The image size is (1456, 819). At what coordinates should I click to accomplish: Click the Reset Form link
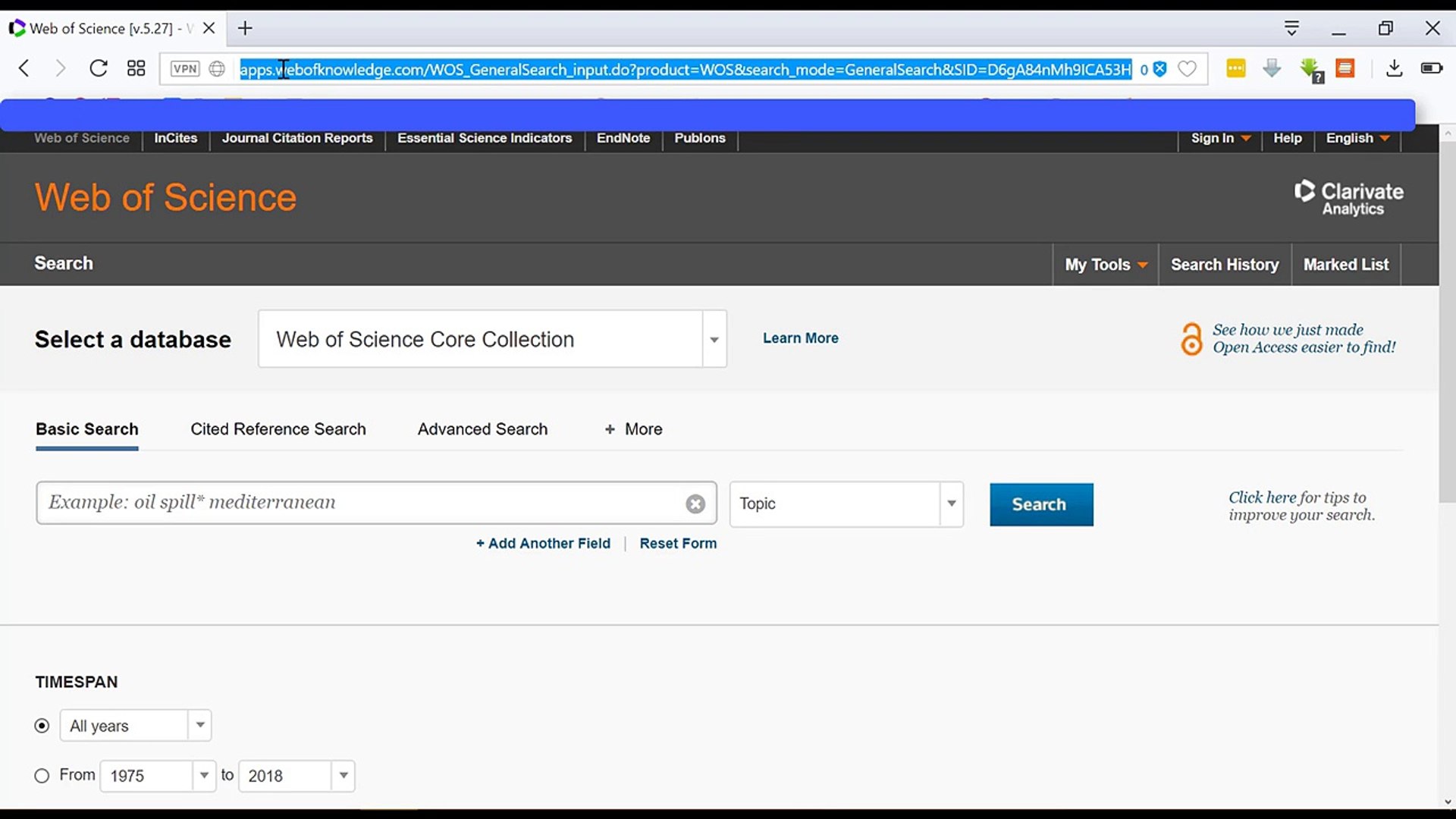tap(678, 544)
